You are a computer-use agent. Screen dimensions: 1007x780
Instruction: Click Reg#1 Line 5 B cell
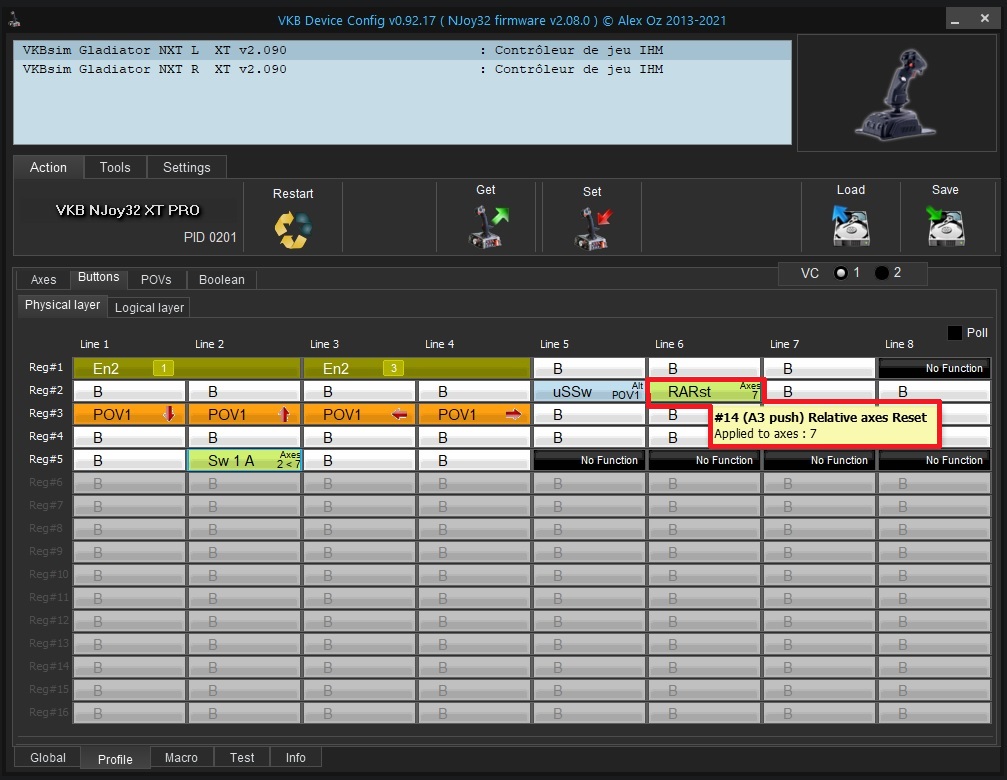point(590,368)
